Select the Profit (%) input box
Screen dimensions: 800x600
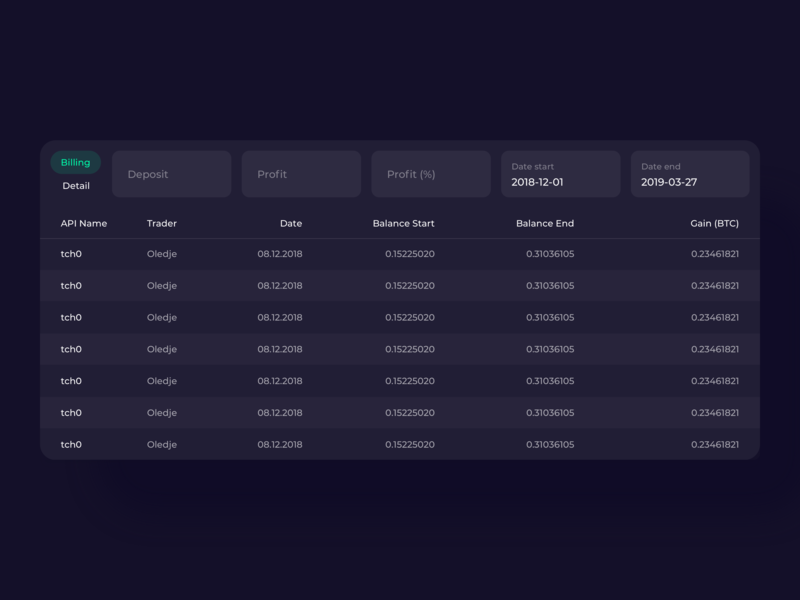click(430, 174)
